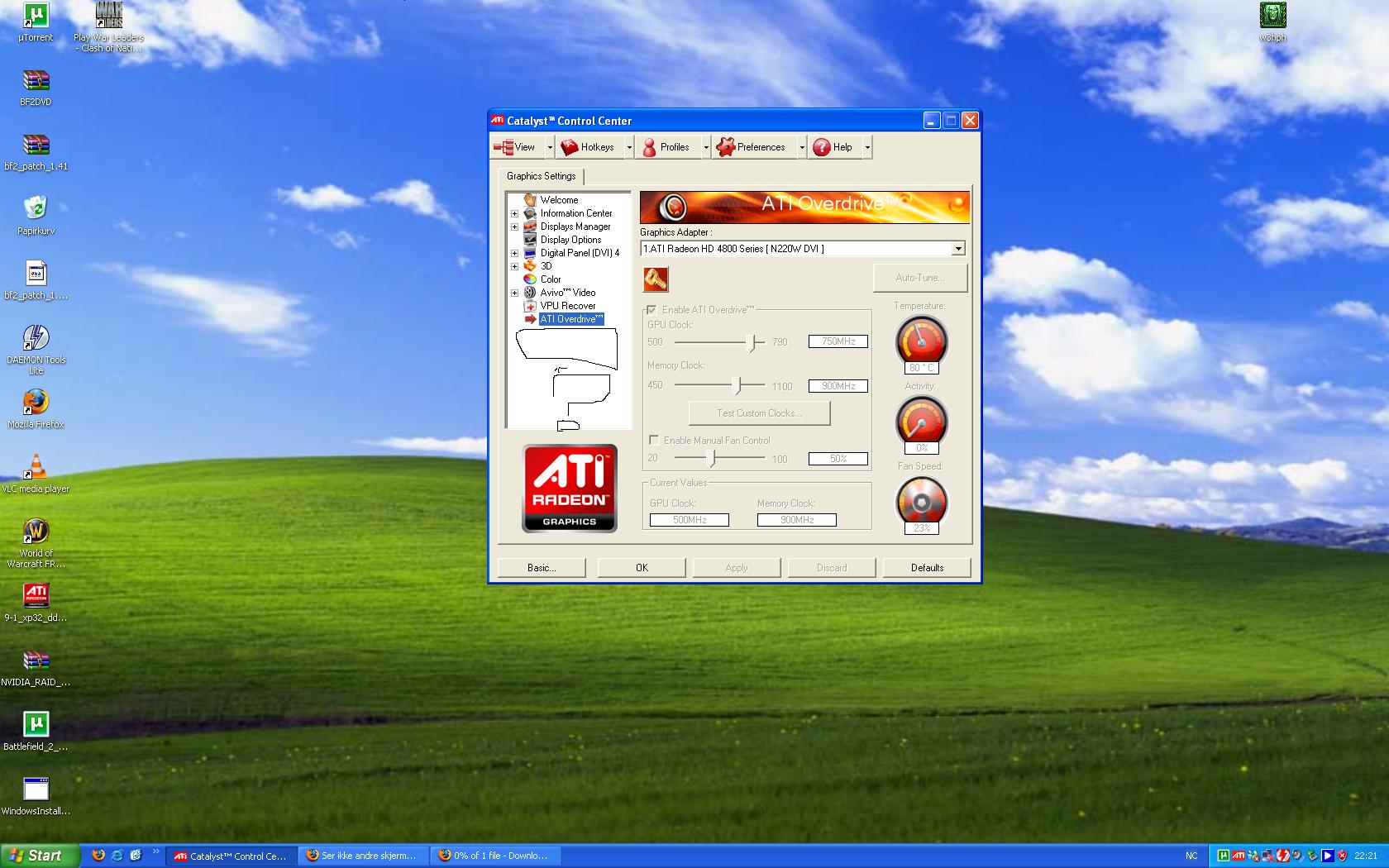This screenshot has height=868, width=1389.
Task: Select the bf2_patch_1.41 archive icon
Action: (36, 152)
